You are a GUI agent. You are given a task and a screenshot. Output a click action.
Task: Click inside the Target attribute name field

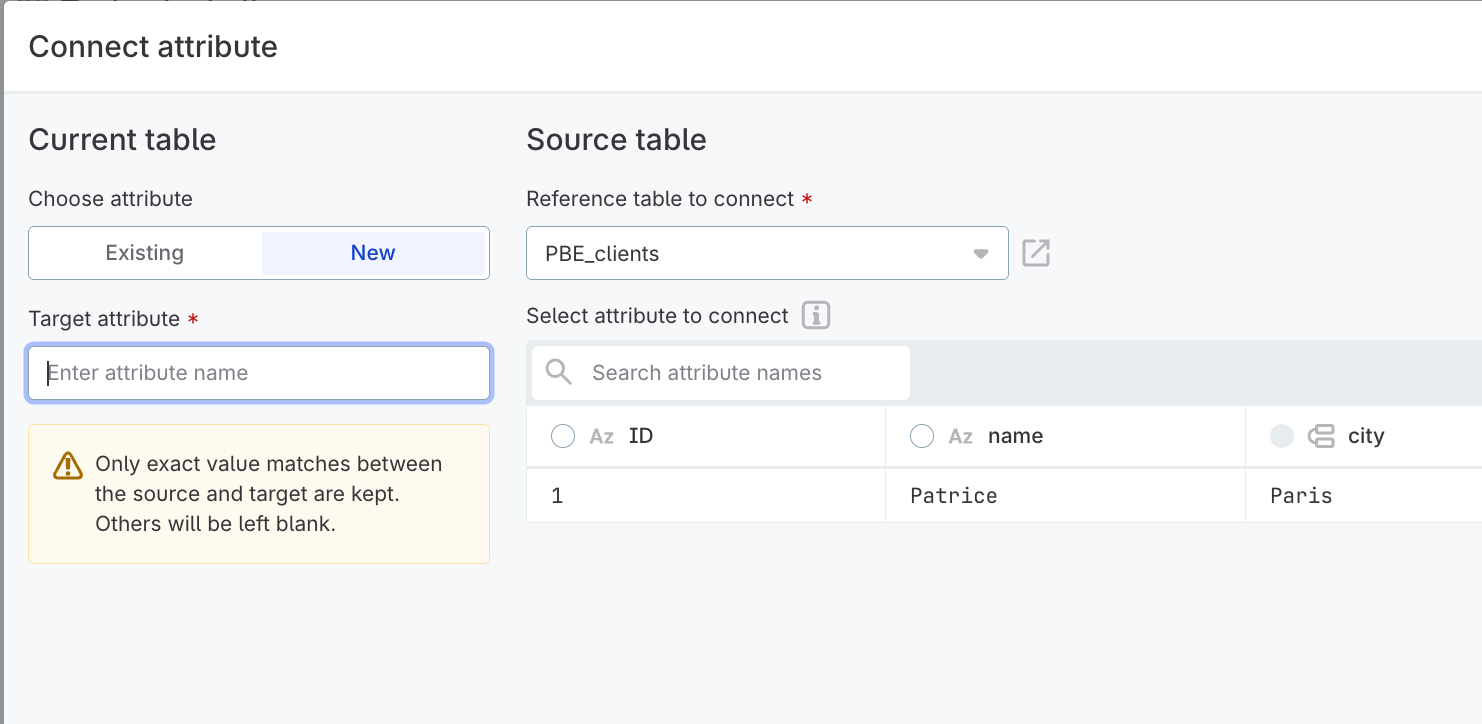258,373
